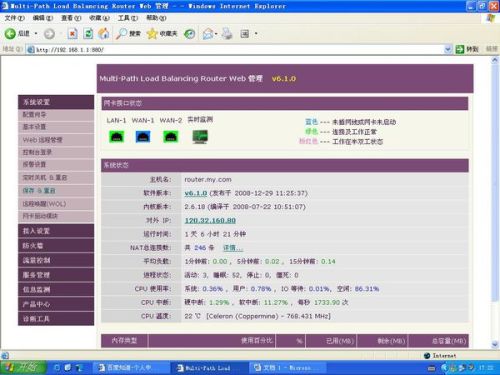Open the Back button dropdown arrow
This screenshot has width=500, height=375.
pos(36,34)
